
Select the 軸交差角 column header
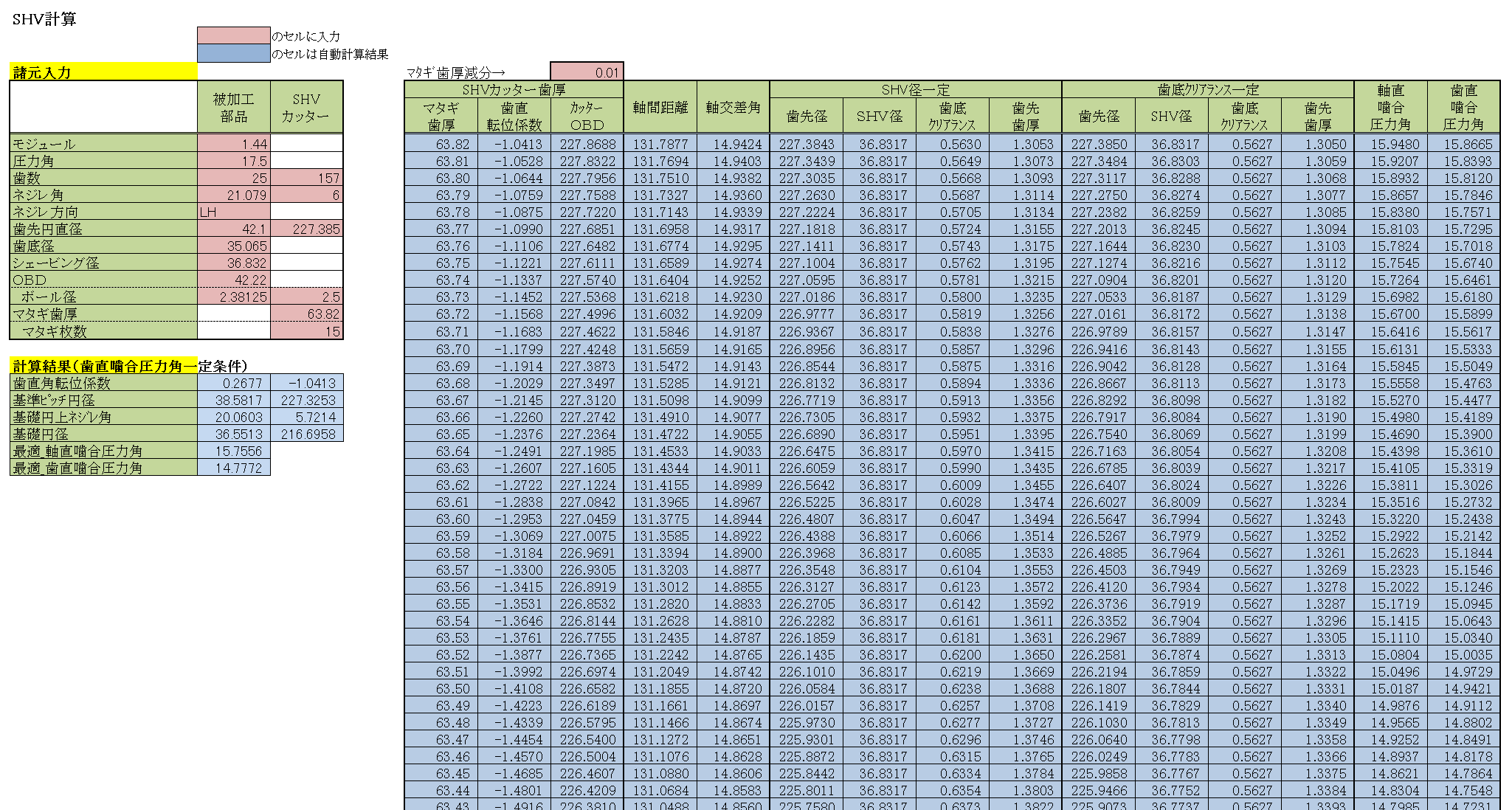point(733,108)
